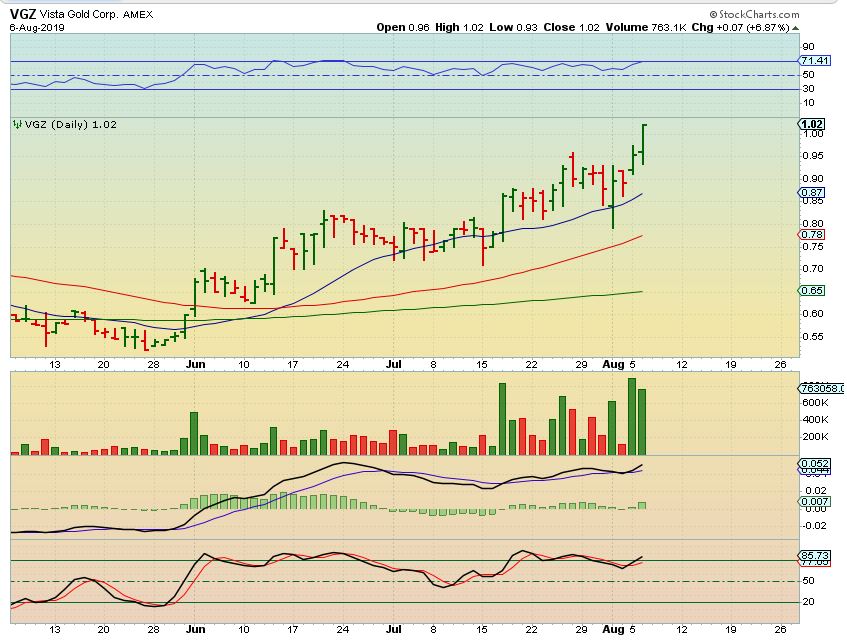This screenshot has height=641, width=847.
Task: Click the Open 0.96 value
Action: pyautogui.click(x=402, y=28)
